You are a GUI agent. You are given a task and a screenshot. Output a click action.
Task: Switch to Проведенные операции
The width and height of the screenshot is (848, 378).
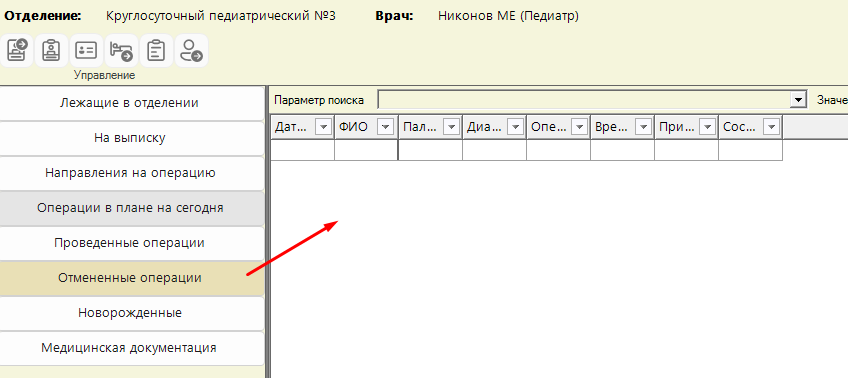pyautogui.click(x=132, y=243)
